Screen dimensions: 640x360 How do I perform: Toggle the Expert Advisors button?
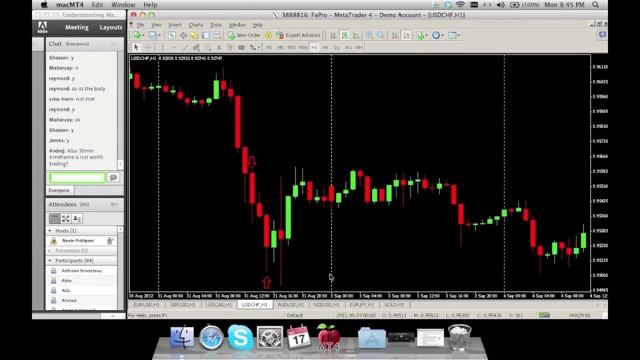tap(298, 36)
